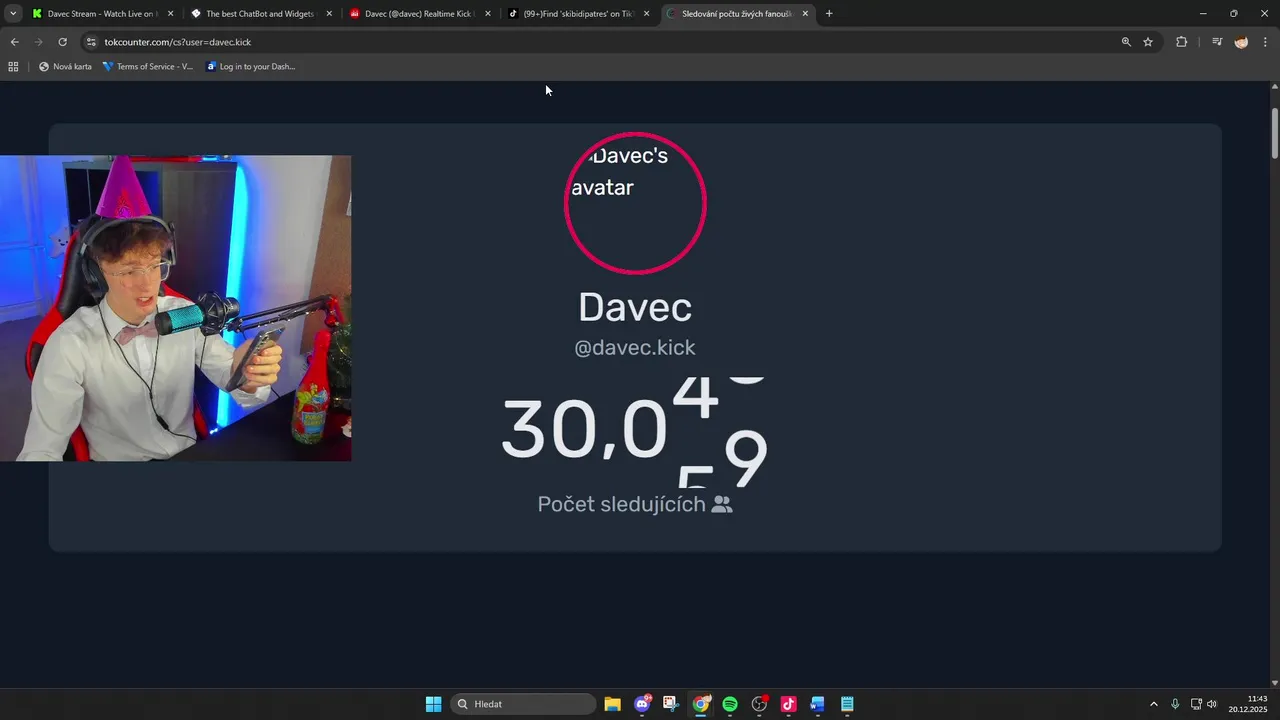Open Notepad from the taskbar
This screenshot has width=1280, height=720.
click(x=847, y=704)
